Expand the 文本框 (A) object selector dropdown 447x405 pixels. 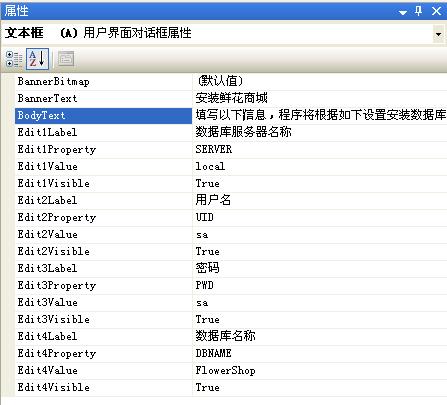(x=439, y=34)
